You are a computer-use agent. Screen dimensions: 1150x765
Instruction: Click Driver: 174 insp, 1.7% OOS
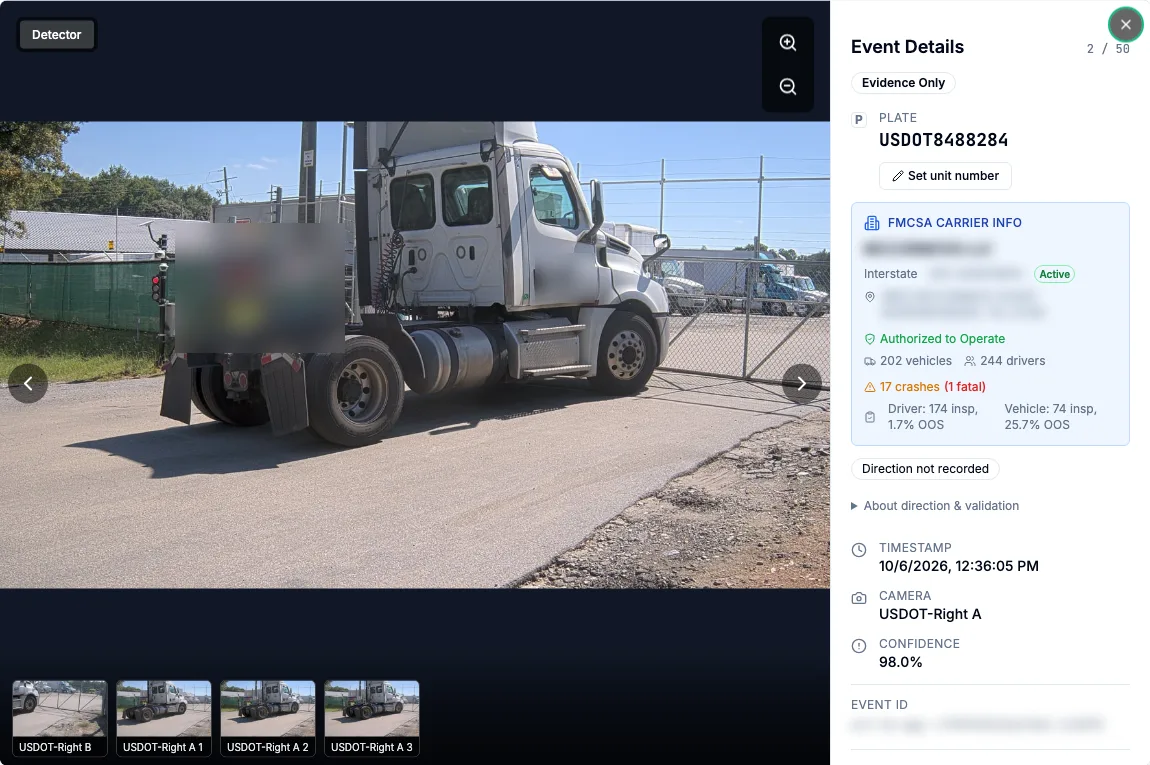932,417
